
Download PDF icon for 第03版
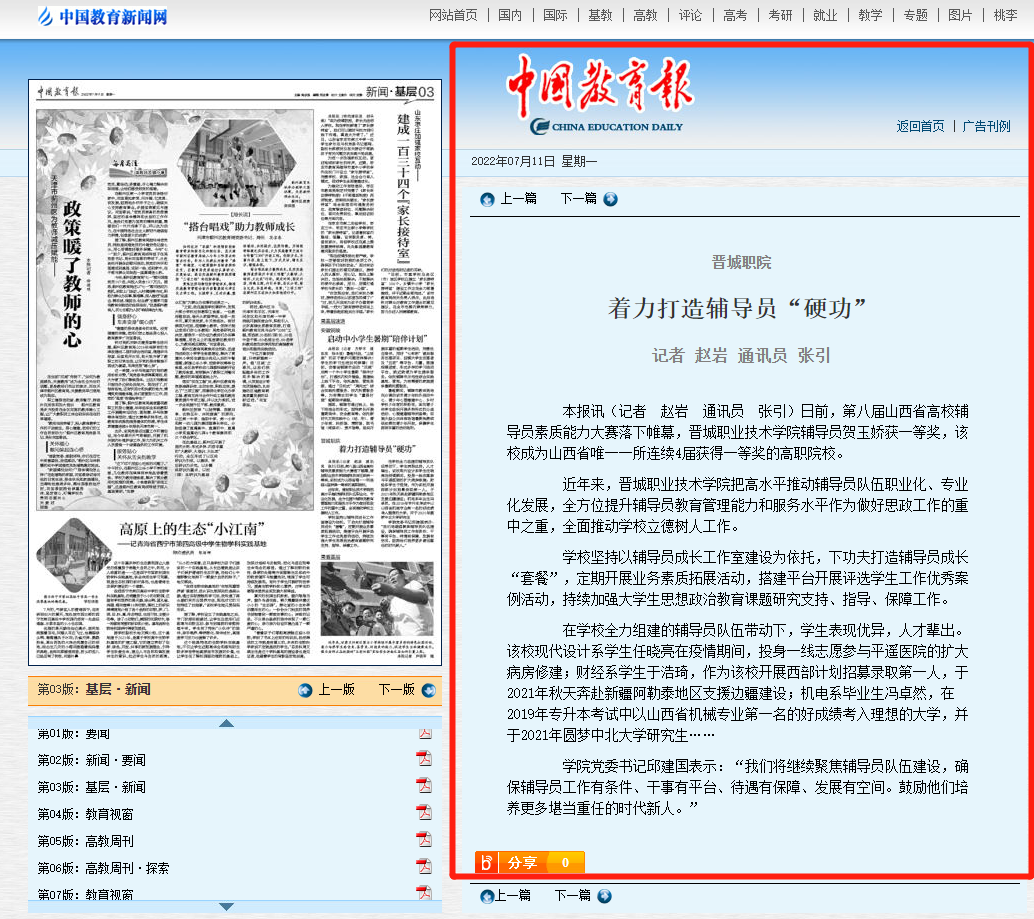424,785
